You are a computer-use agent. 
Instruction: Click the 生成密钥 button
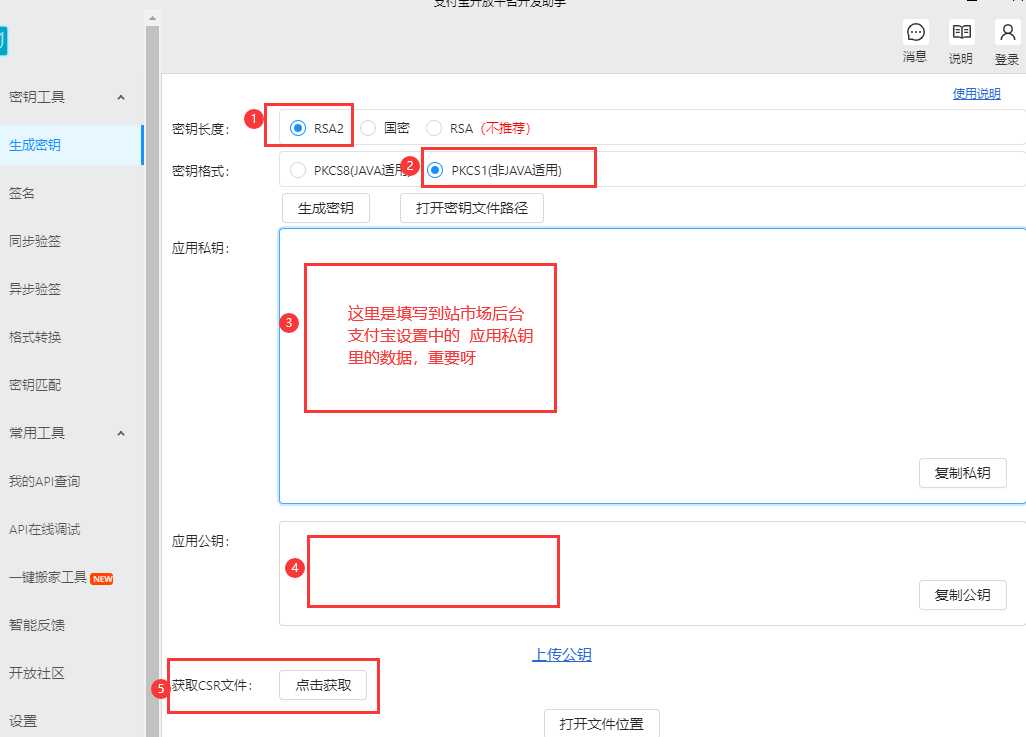click(326, 208)
